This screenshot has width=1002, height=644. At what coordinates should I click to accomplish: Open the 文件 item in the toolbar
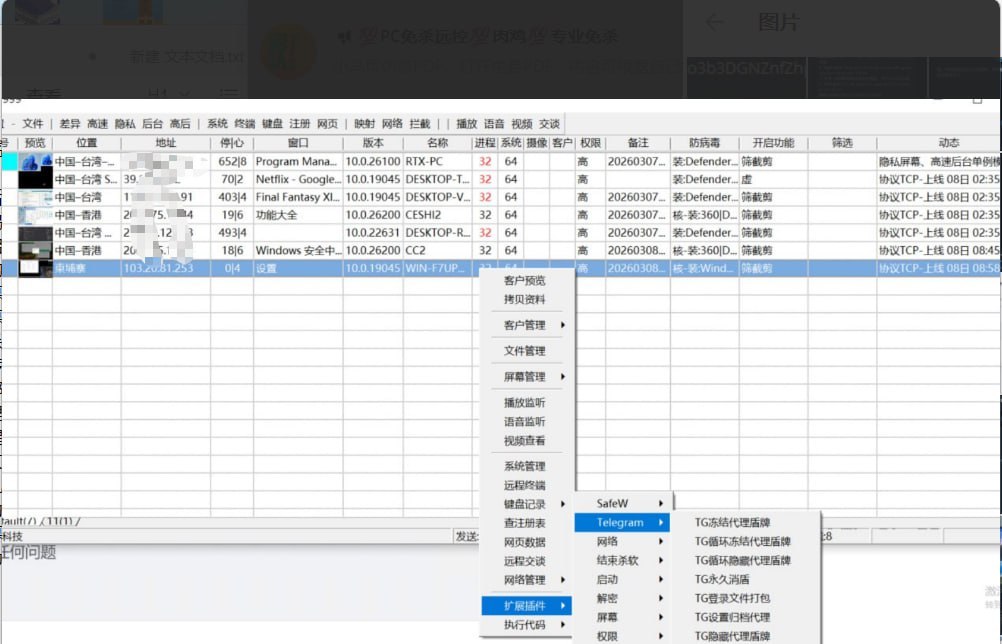[33, 124]
